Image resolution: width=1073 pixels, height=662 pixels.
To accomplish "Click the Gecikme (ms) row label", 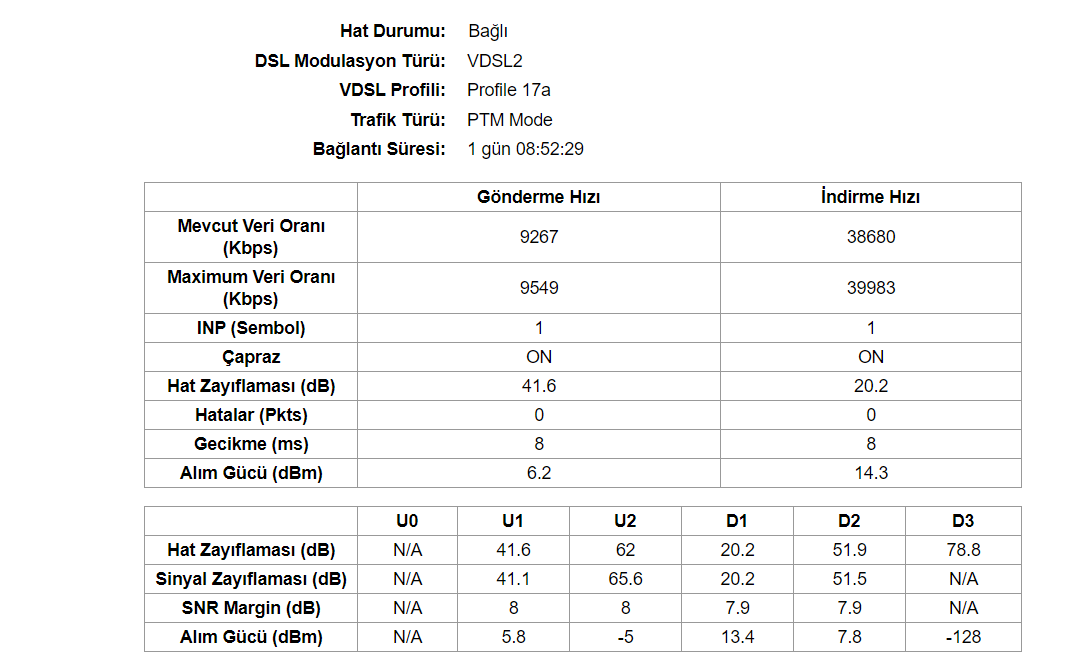I will [x=251, y=444].
